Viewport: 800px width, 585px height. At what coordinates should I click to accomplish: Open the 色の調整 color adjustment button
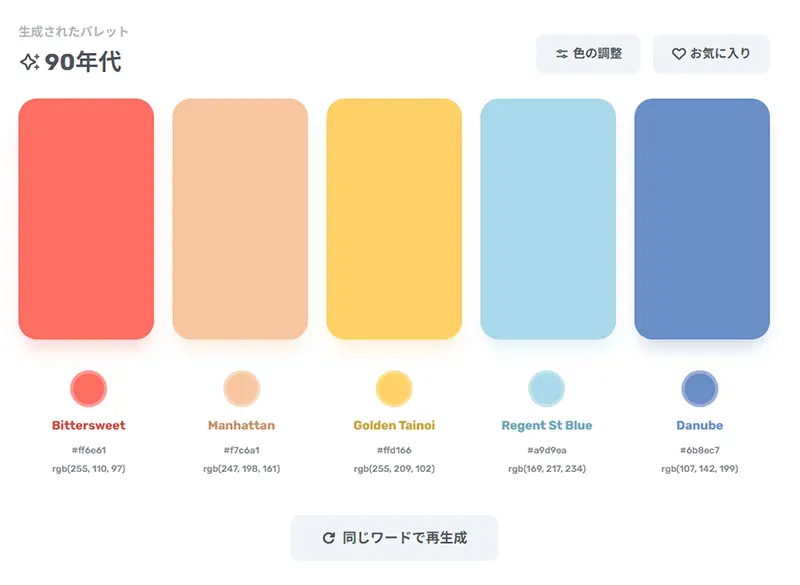click(x=588, y=54)
